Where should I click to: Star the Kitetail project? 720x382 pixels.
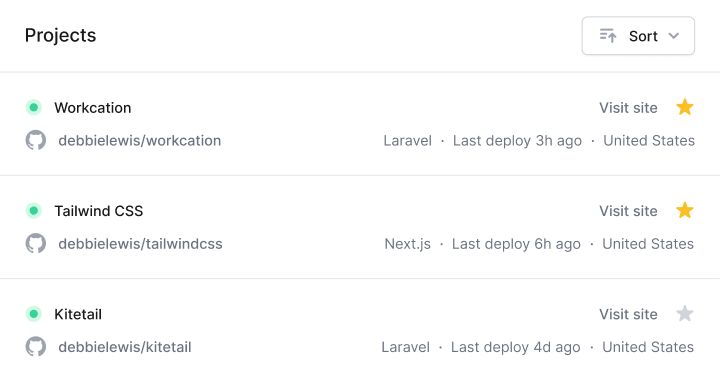click(x=685, y=314)
